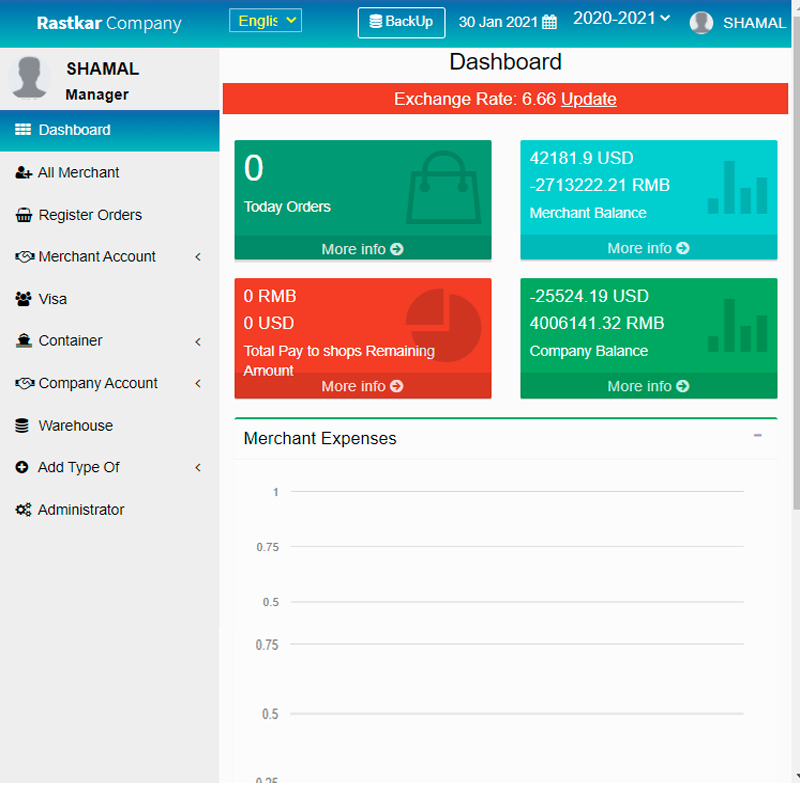Open More info under Today Orders
800x800 pixels.
click(x=362, y=249)
